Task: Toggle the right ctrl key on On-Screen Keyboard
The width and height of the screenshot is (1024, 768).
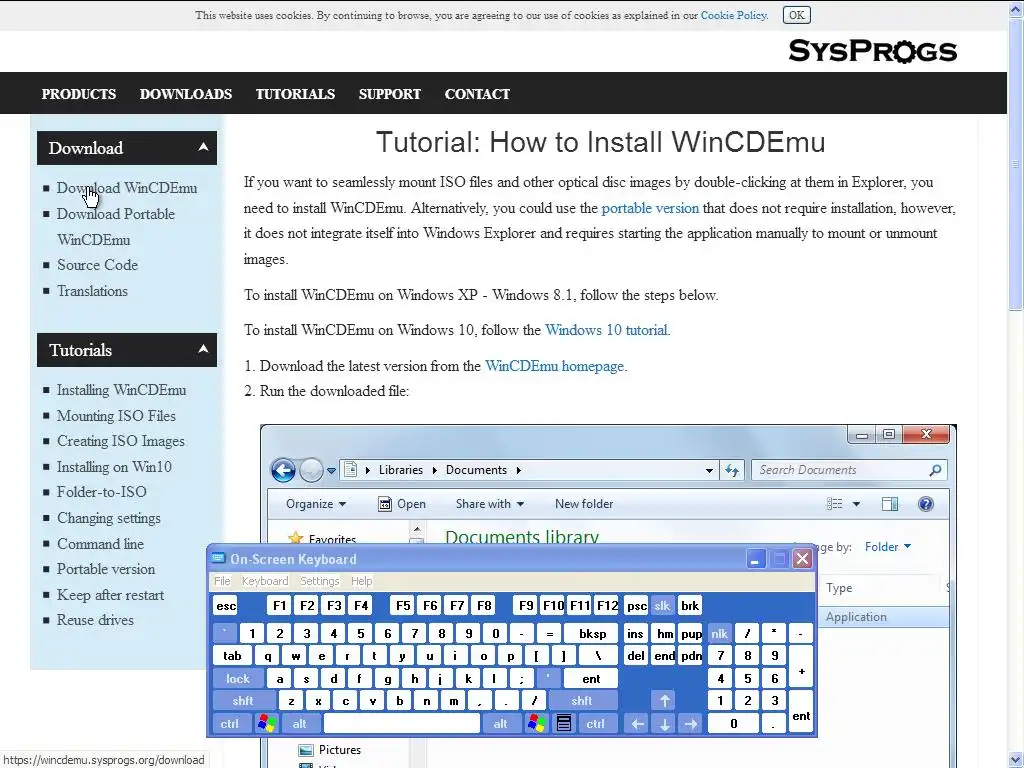Action: [596, 724]
